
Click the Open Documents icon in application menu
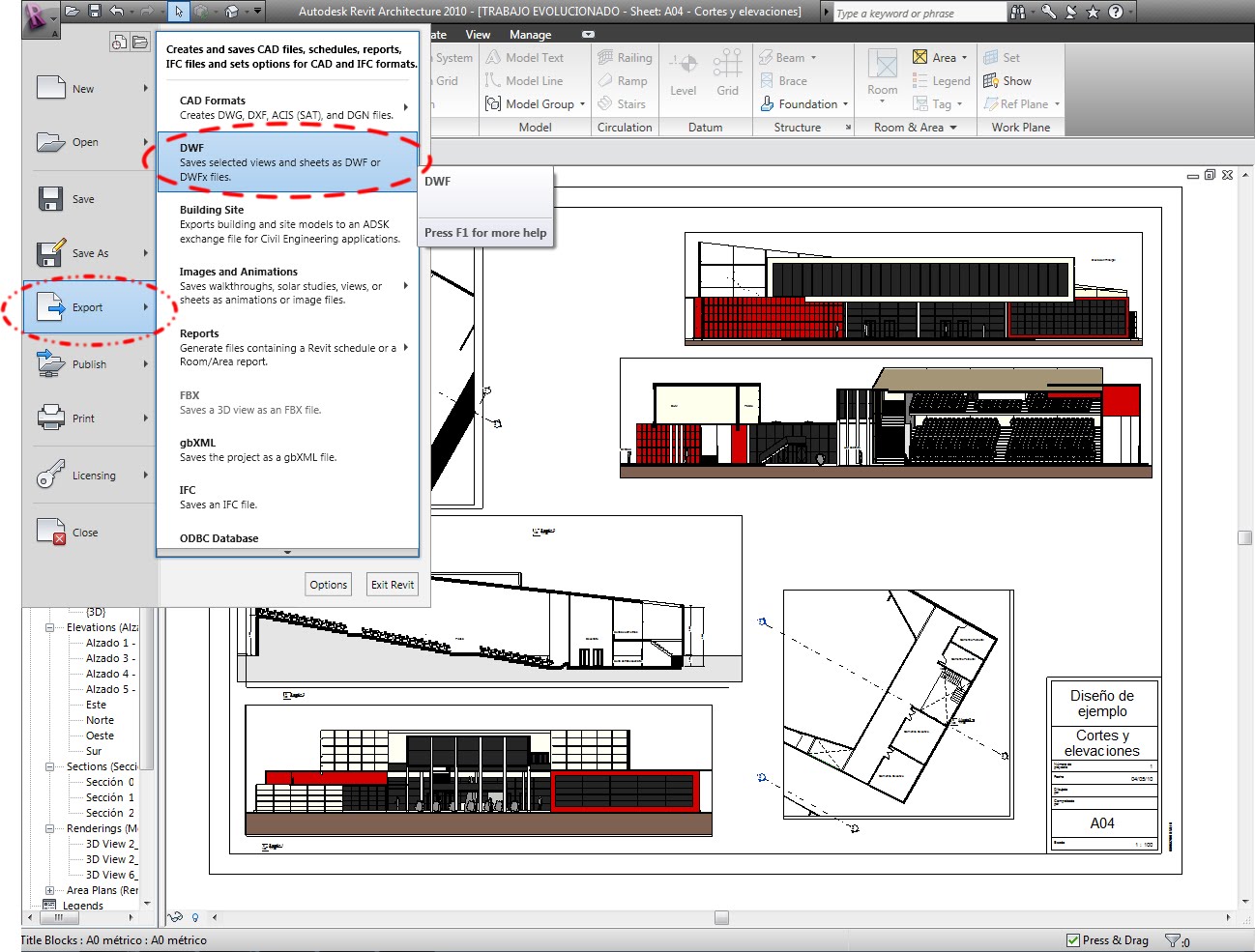[x=140, y=42]
